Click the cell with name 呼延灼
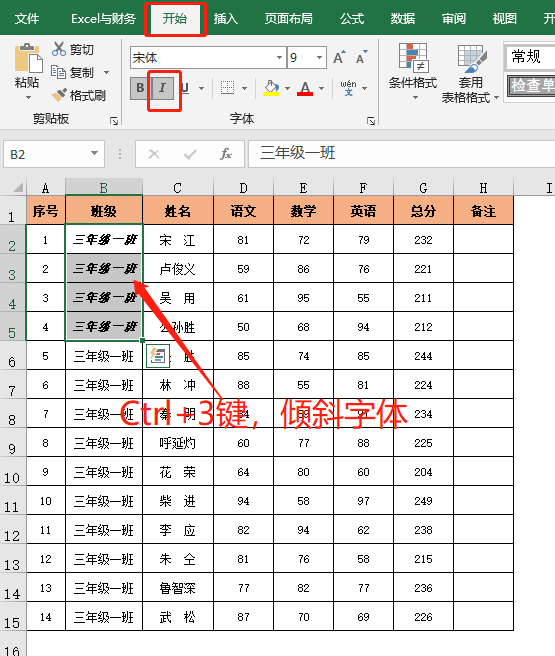The height and width of the screenshot is (656, 555). point(178,443)
